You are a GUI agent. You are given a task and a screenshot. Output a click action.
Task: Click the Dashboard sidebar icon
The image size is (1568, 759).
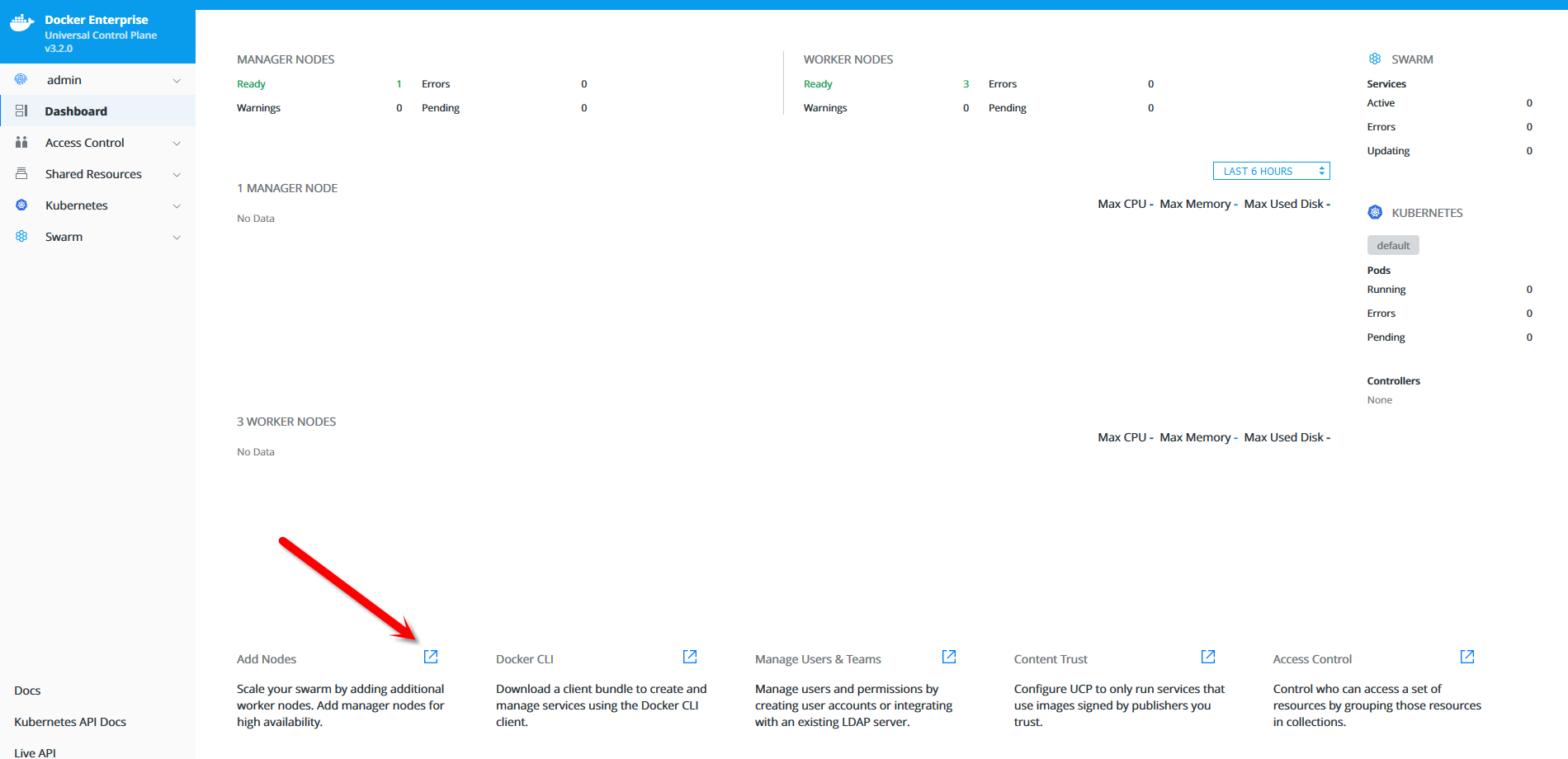21,111
